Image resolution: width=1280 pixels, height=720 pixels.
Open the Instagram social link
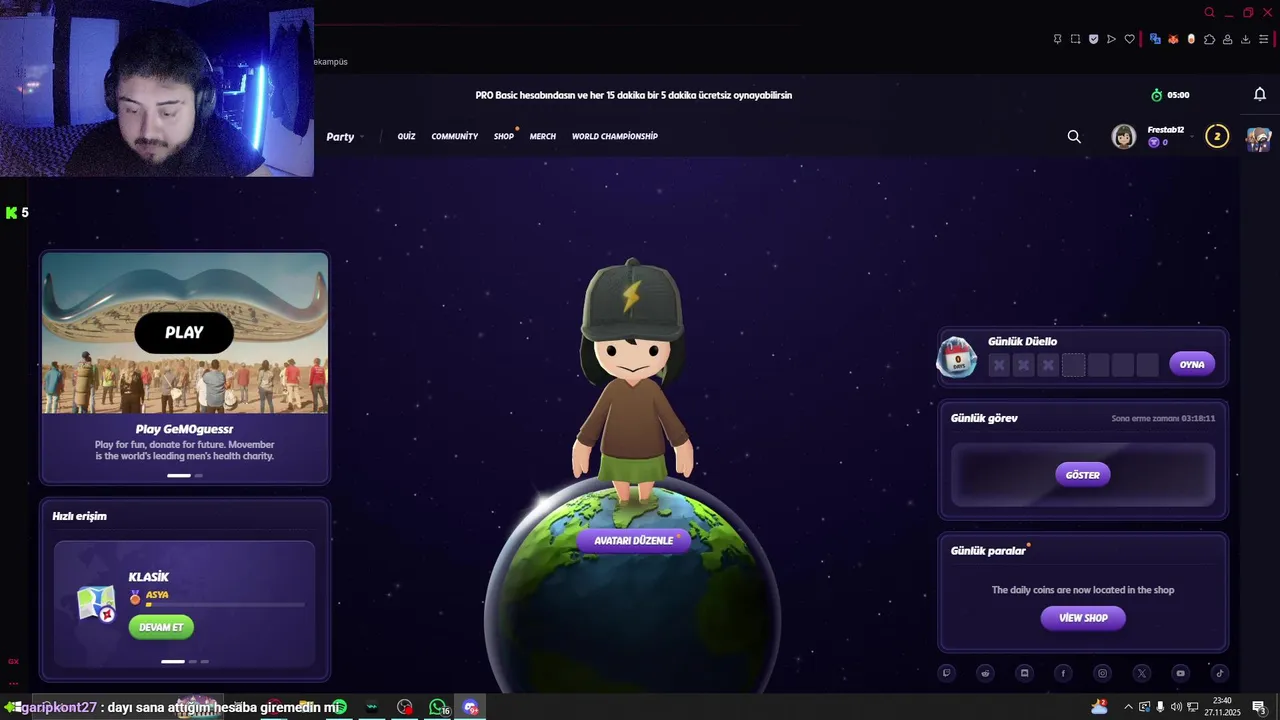[x=1102, y=673]
